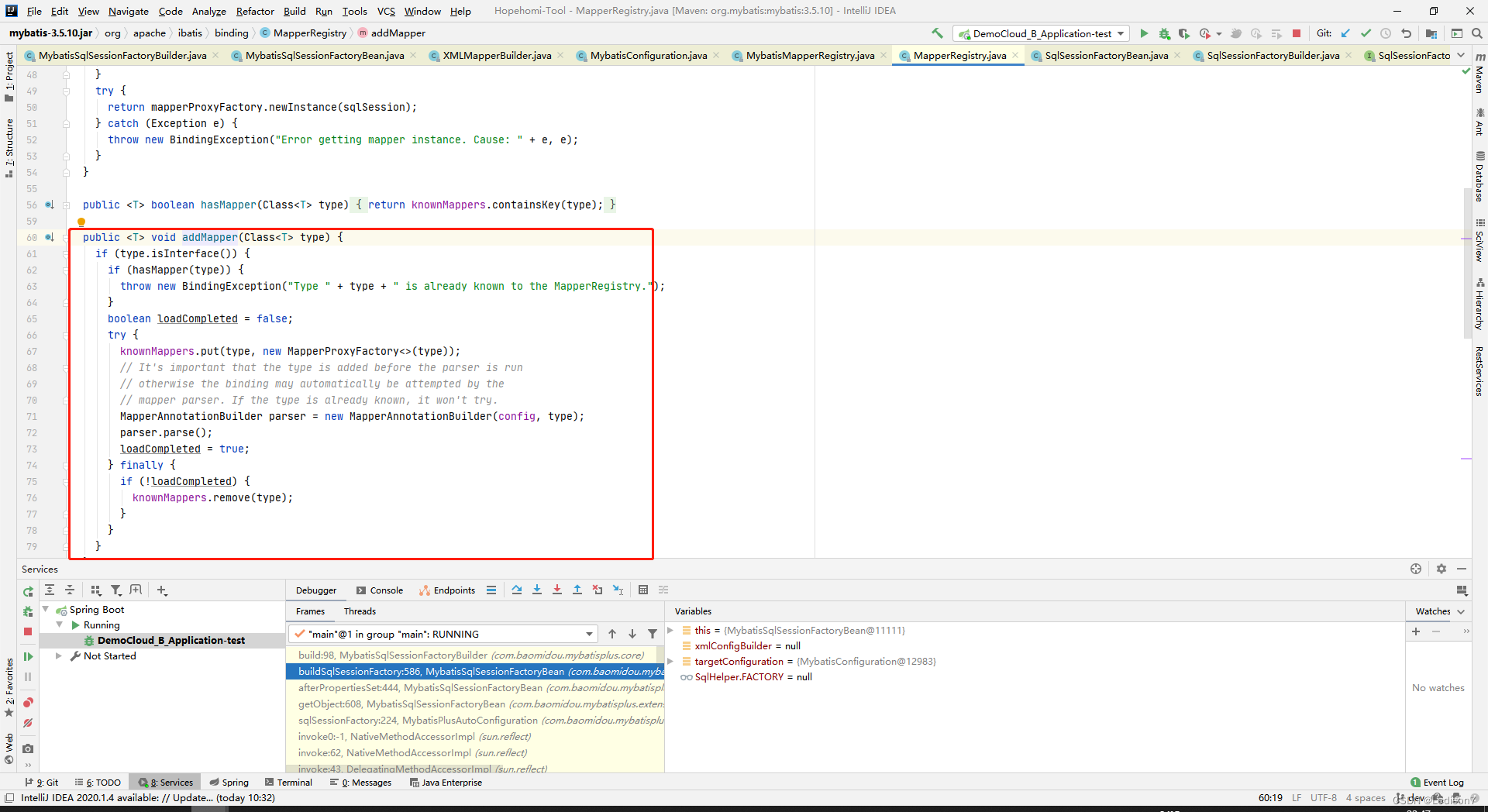Switch to the Threads tab
The image size is (1488, 812).
point(360,611)
